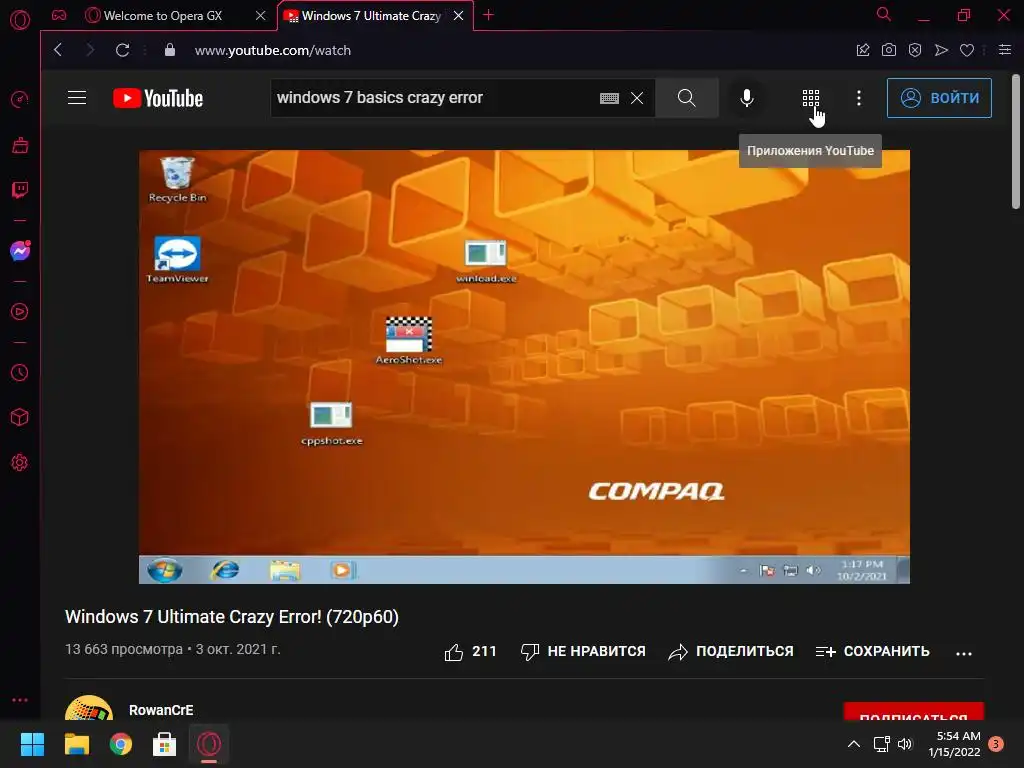
Task: Go back to previous page
Action: (58, 50)
